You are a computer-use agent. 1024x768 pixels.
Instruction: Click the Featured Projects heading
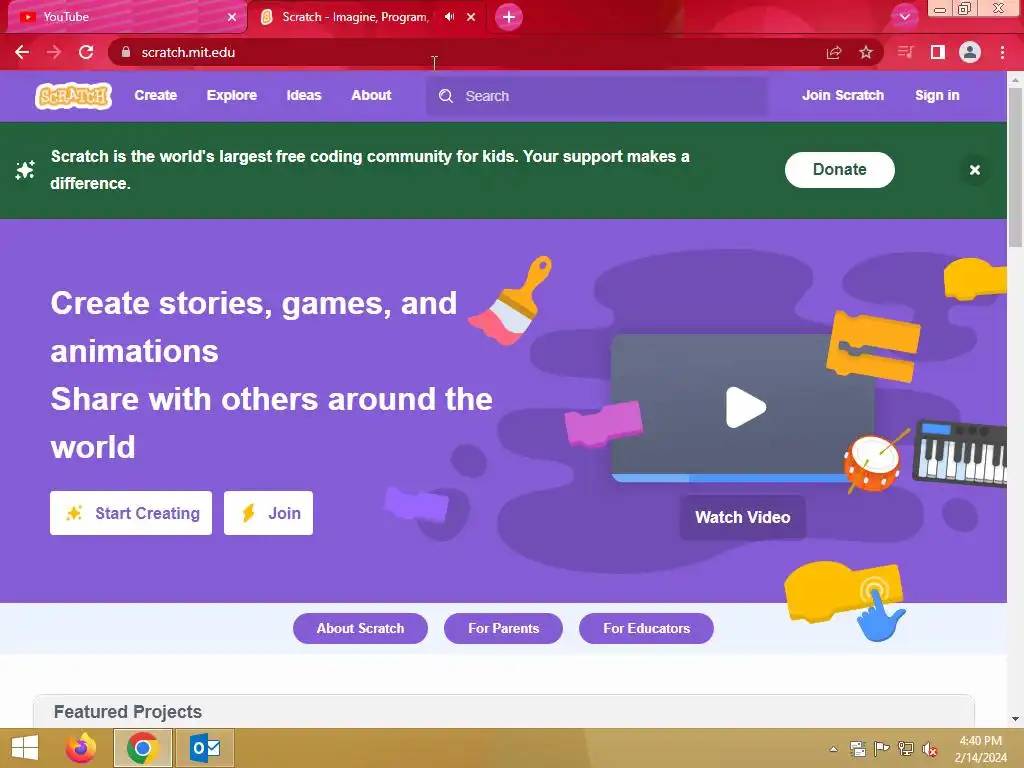(x=128, y=712)
